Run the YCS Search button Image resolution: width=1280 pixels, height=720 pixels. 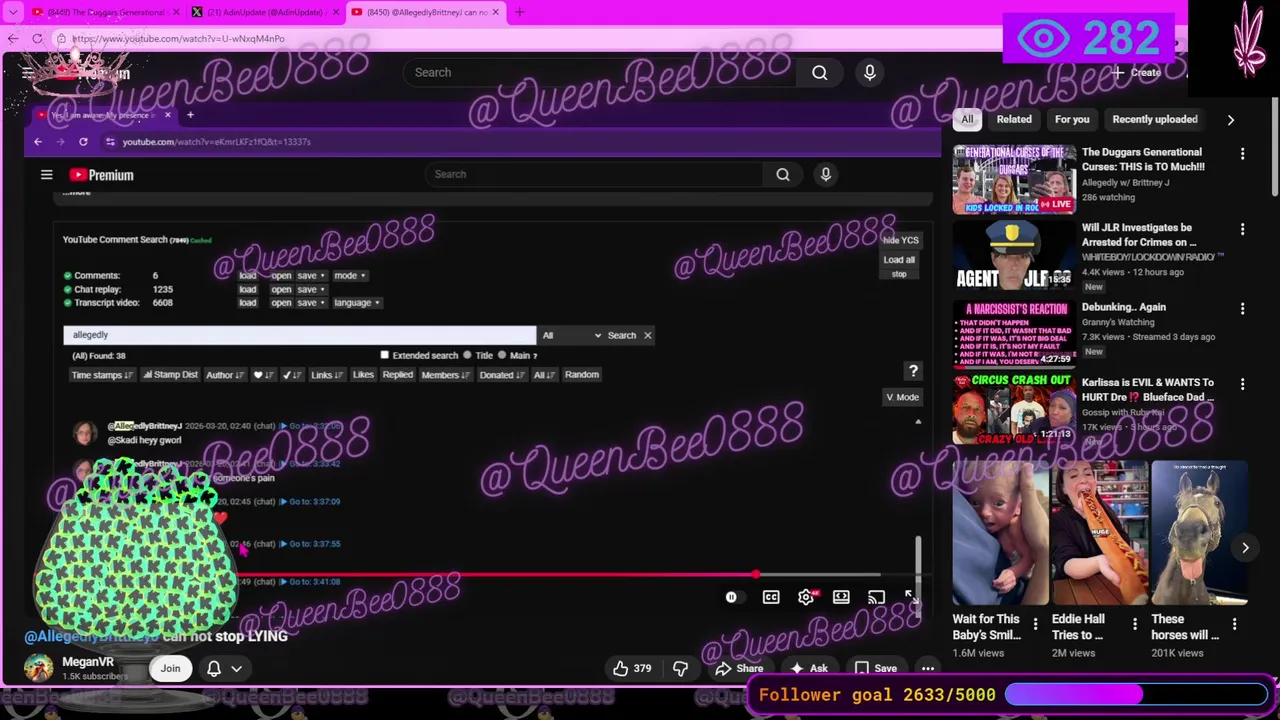click(x=621, y=335)
